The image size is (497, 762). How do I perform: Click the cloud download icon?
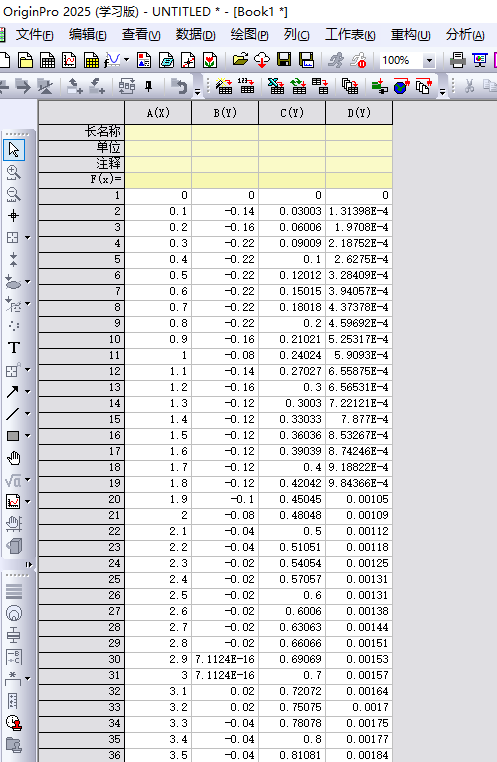pos(262,60)
